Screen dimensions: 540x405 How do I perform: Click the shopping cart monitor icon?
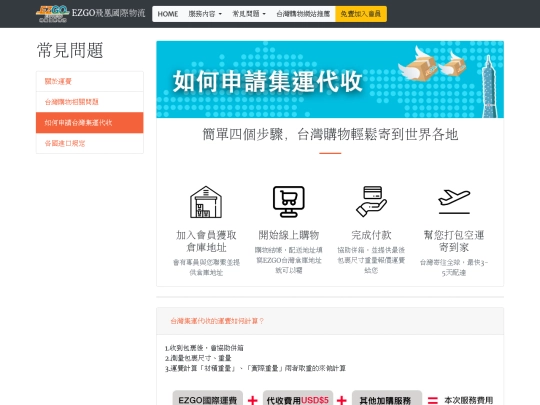[x=289, y=202]
